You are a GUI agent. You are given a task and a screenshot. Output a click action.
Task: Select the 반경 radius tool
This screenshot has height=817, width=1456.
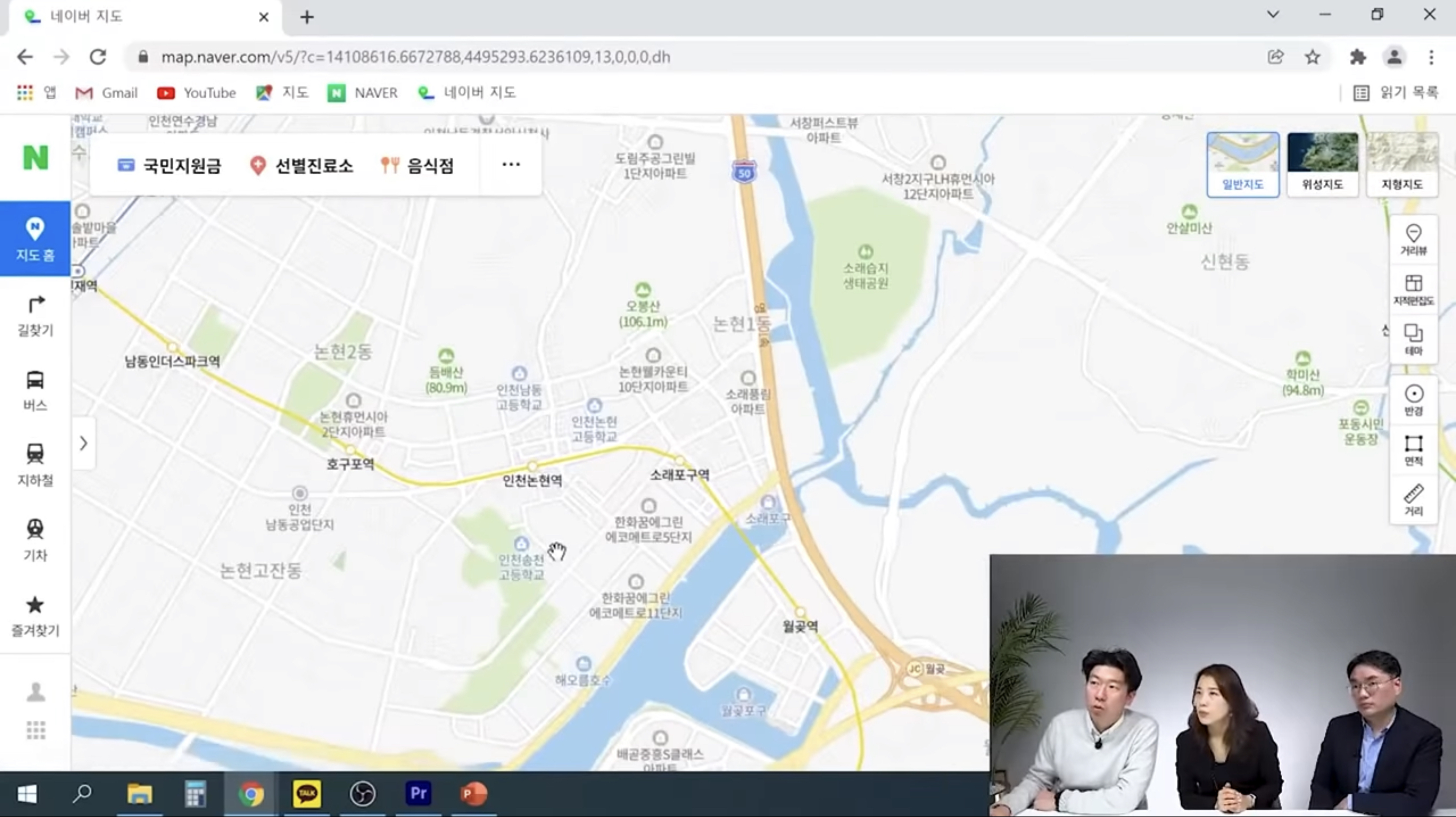[x=1413, y=400]
